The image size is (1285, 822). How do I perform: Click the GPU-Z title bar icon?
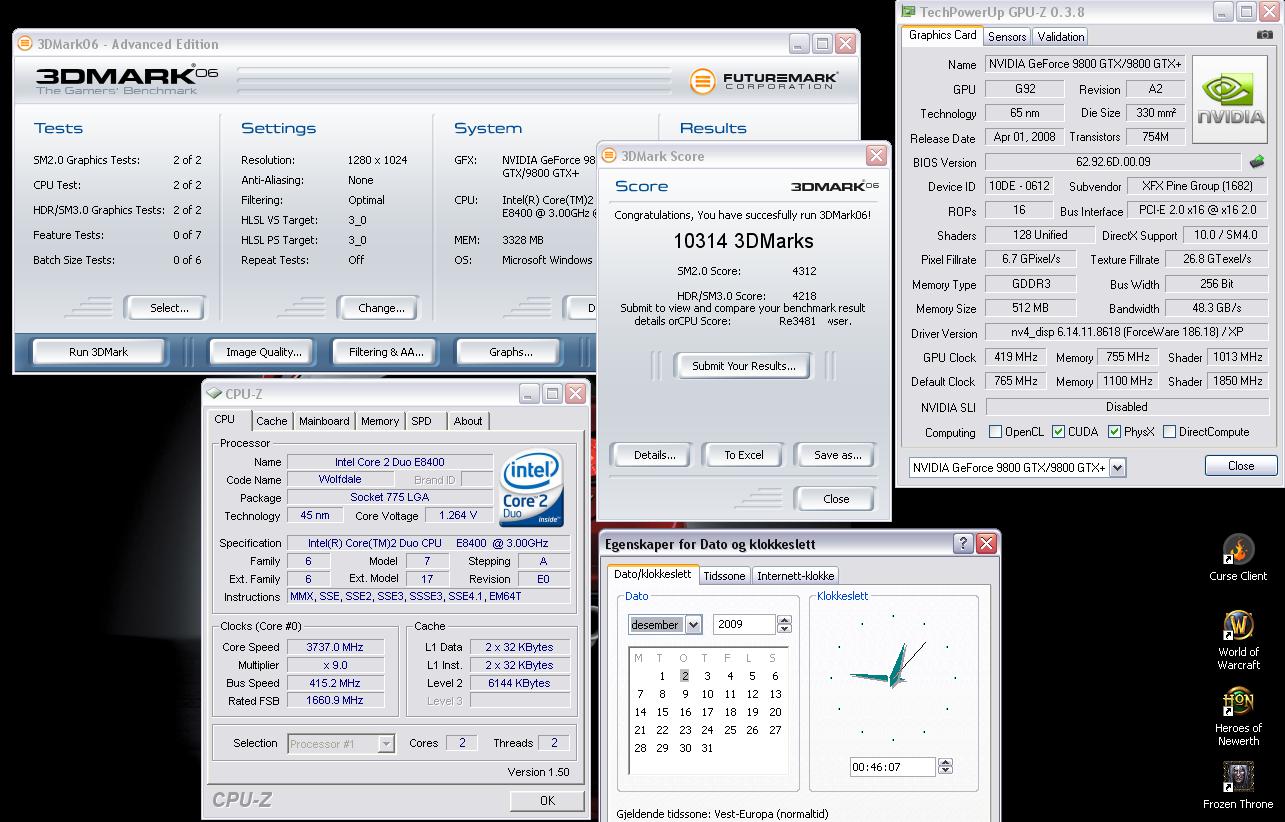pos(908,12)
